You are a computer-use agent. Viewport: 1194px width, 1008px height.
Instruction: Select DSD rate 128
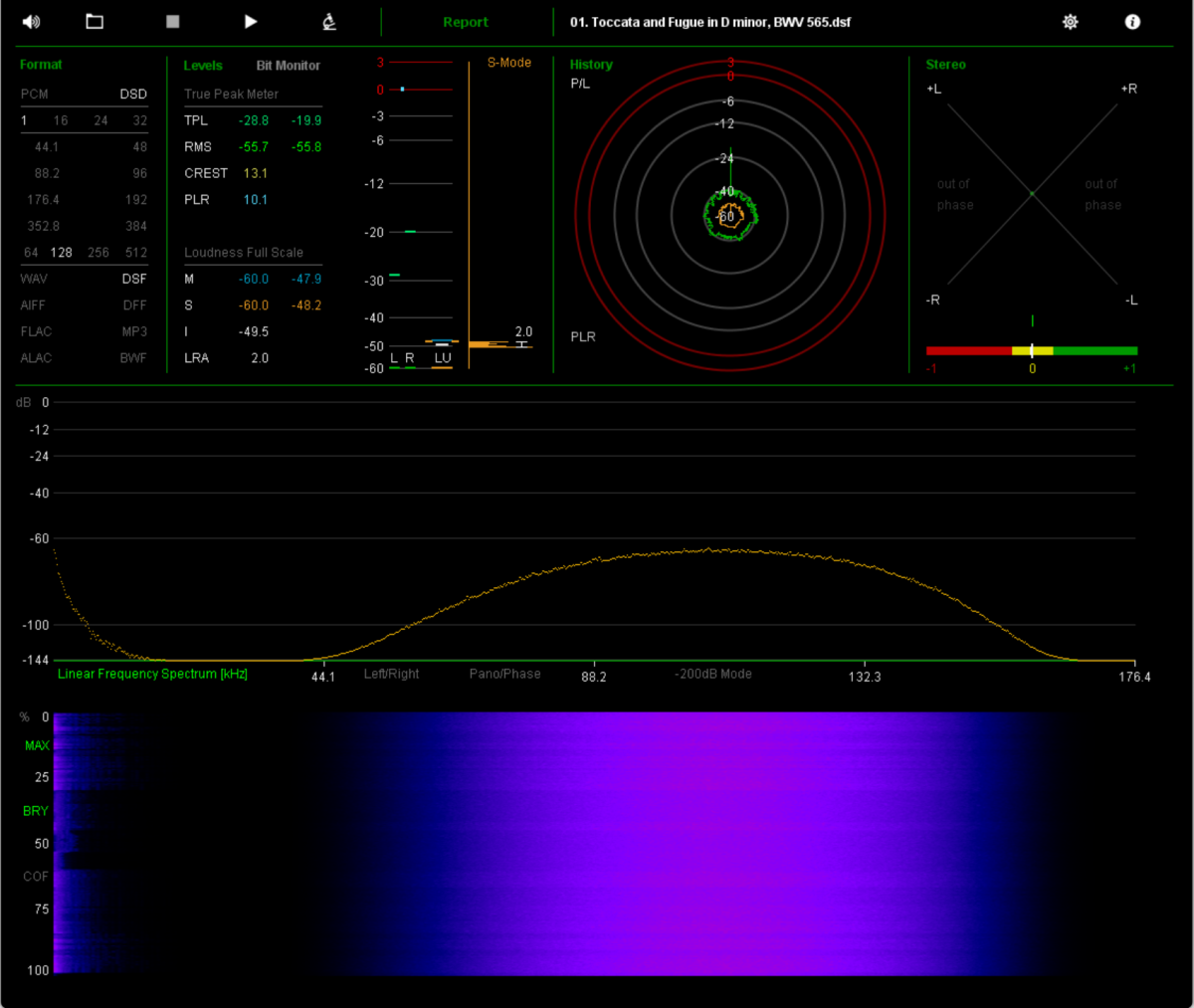(x=62, y=253)
